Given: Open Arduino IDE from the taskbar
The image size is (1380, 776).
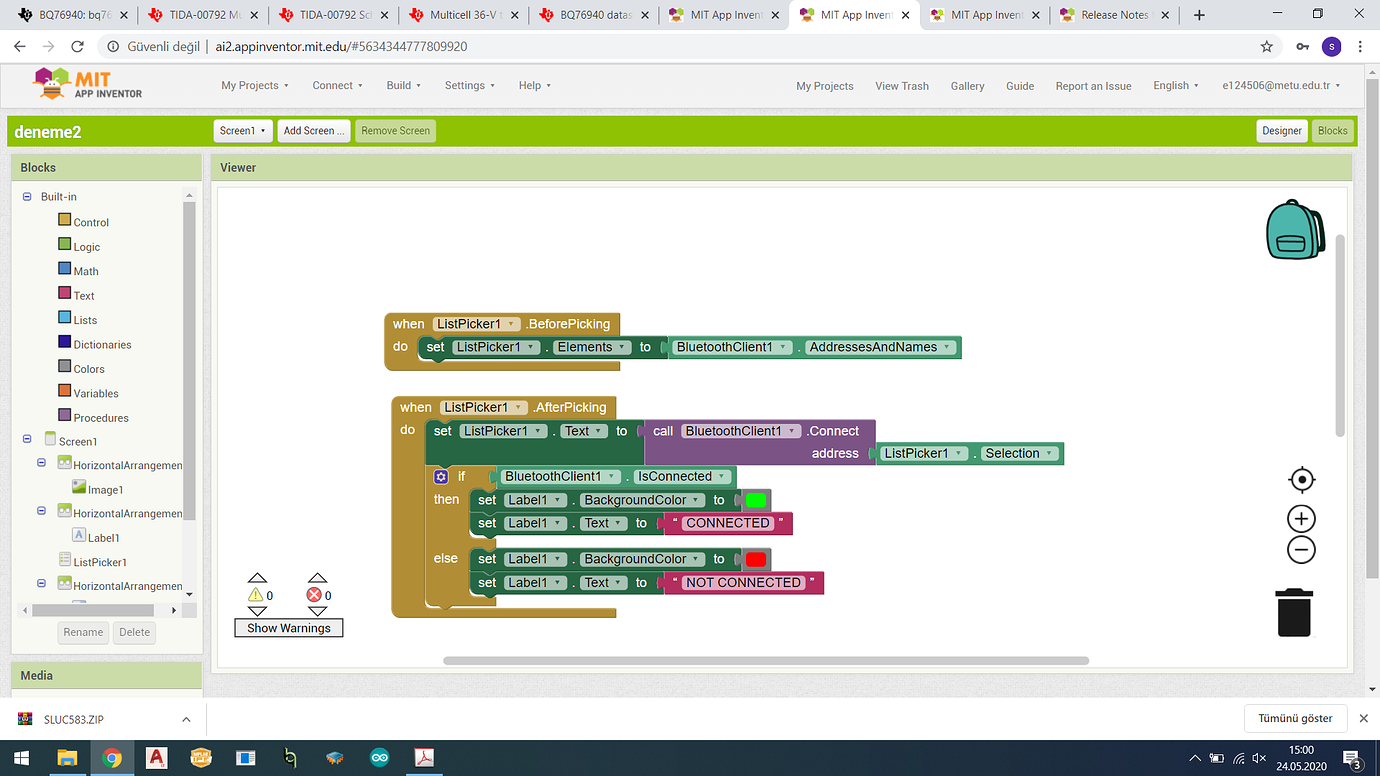Looking at the screenshot, I should point(380,758).
